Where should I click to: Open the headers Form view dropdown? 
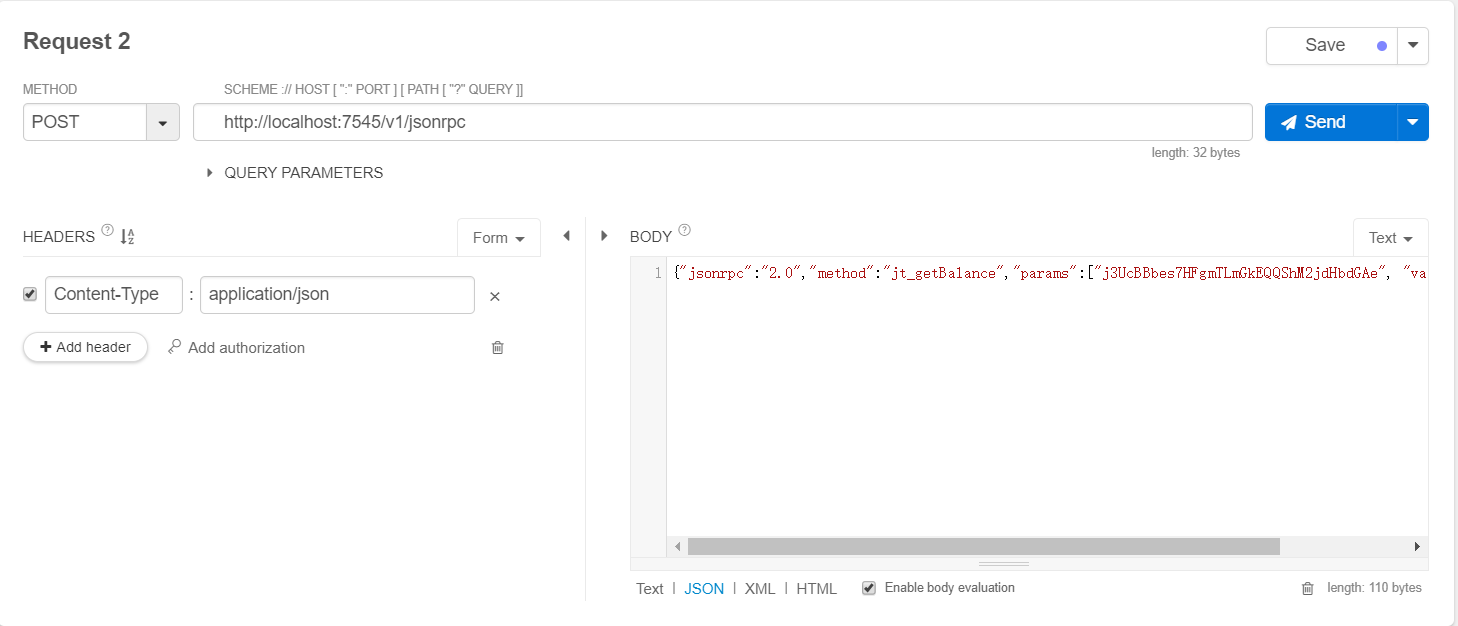coord(498,238)
